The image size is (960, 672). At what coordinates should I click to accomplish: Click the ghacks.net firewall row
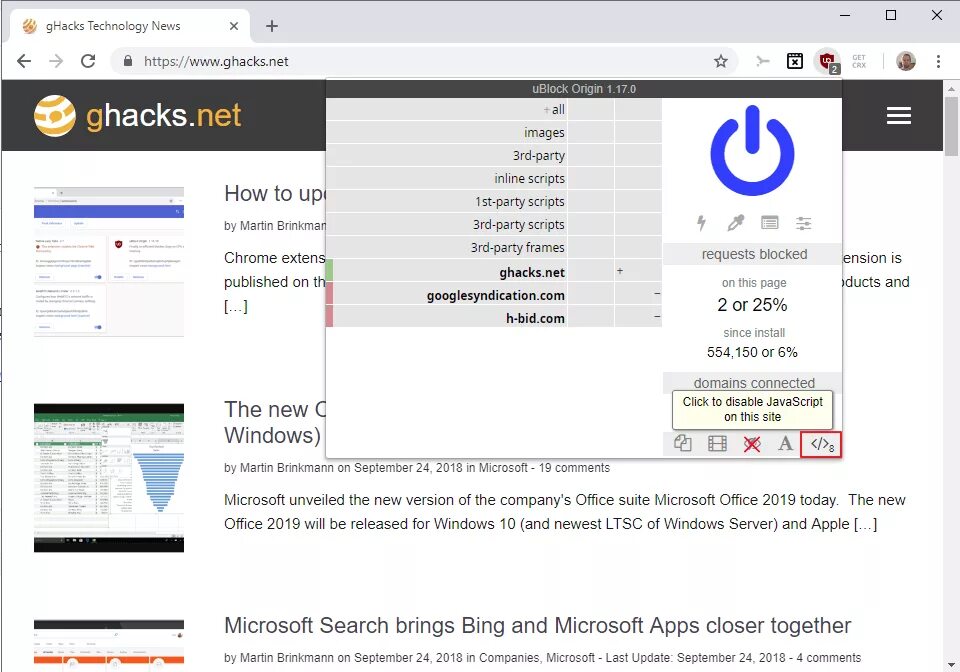532,272
